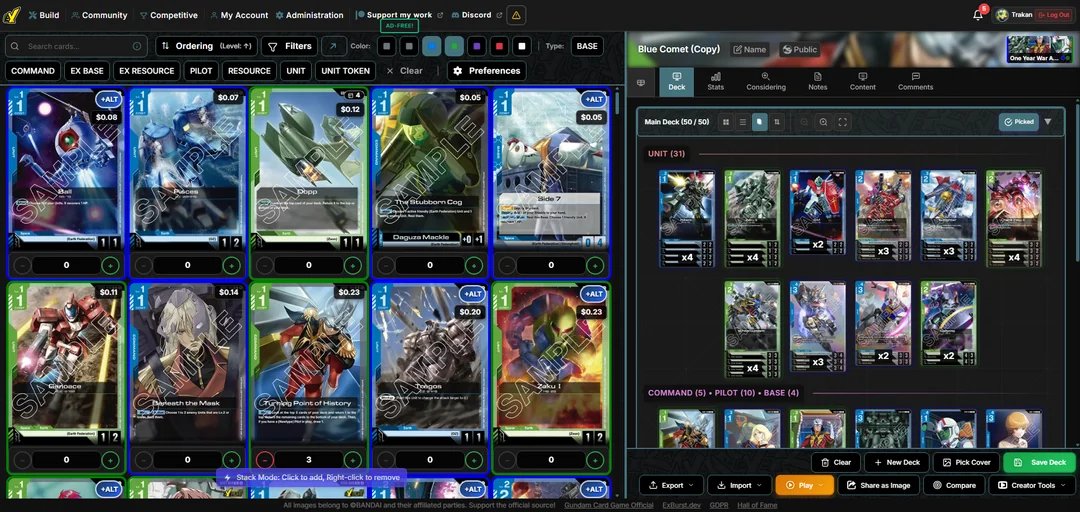Click the panel icon left of Deck tab
This screenshot has height=512, width=1080.
coord(641,83)
